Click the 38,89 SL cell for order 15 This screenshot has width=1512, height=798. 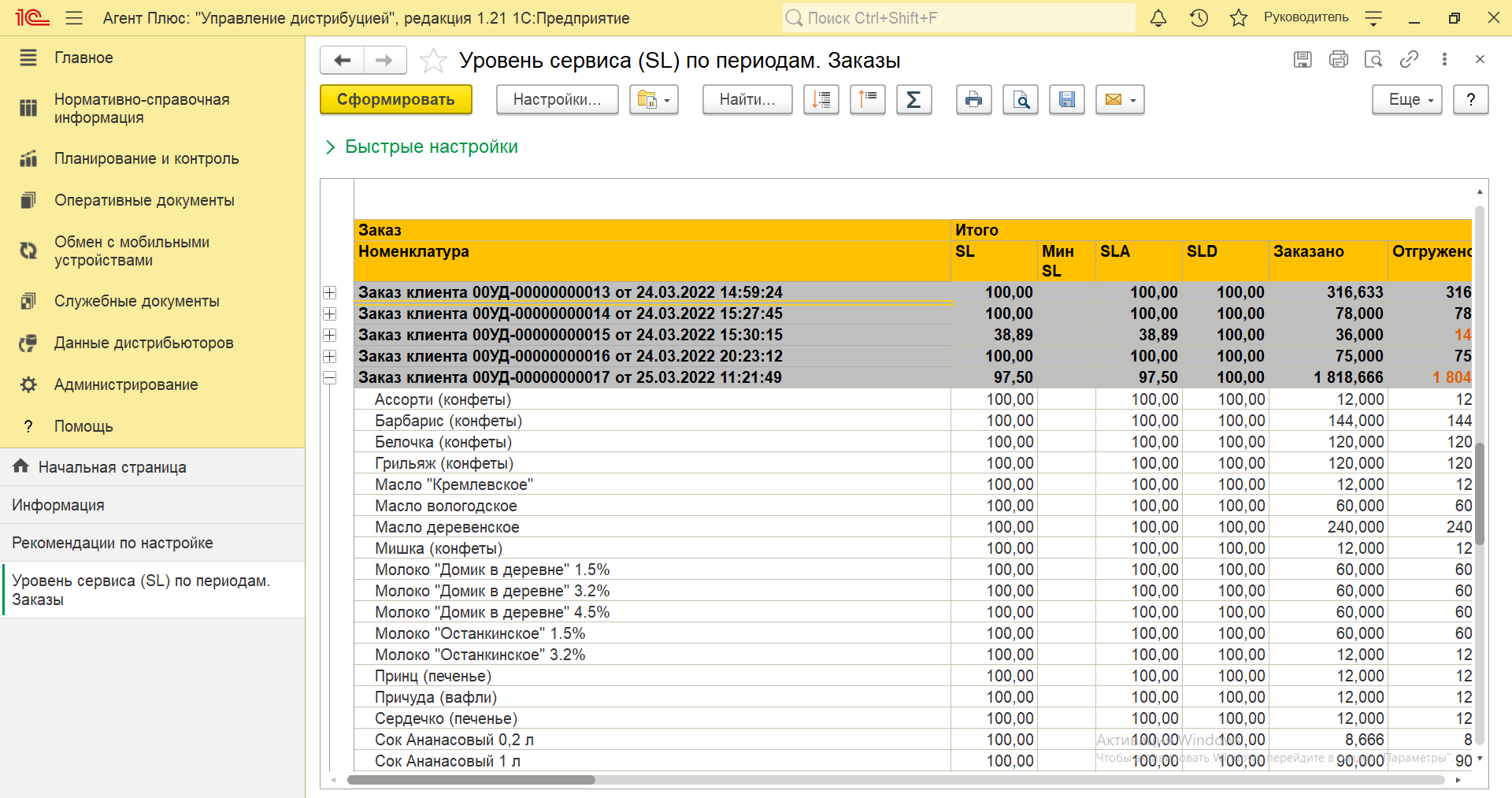(x=995, y=335)
